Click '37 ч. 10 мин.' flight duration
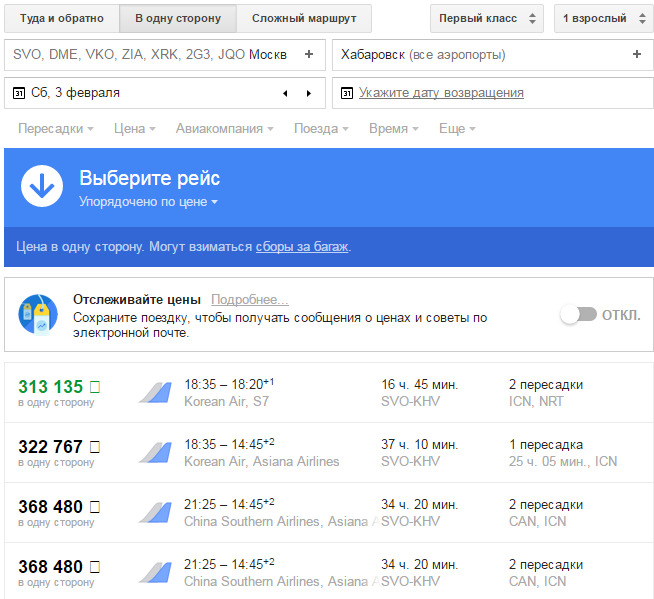The width and height of the screenshot is (654, 599). coord(420,445)
